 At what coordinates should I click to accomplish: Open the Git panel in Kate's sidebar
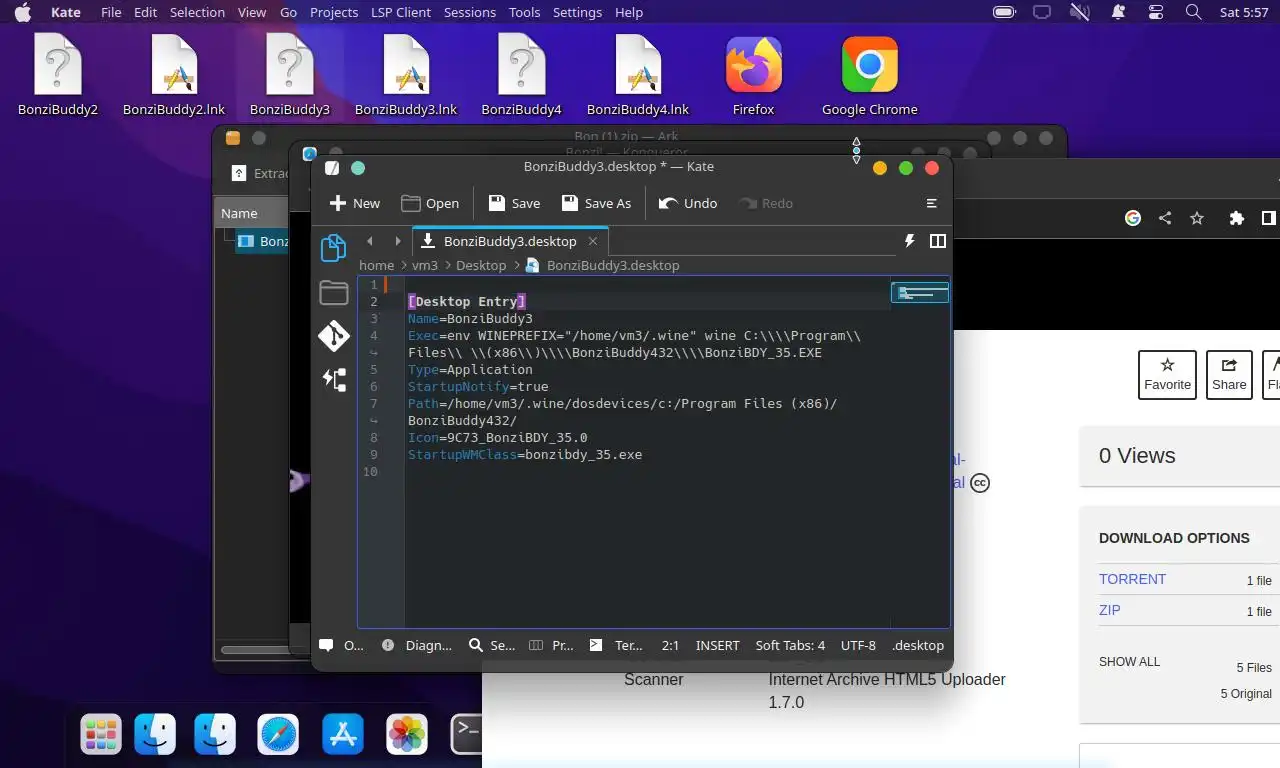coord(333,336)
